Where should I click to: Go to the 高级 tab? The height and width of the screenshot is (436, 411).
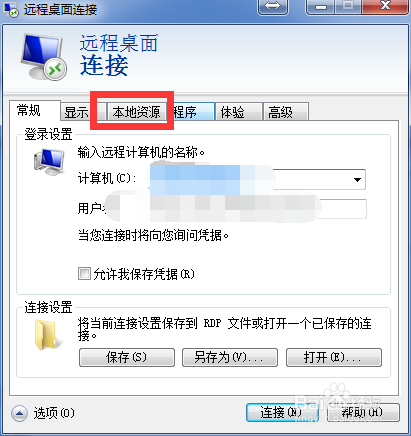285,112
